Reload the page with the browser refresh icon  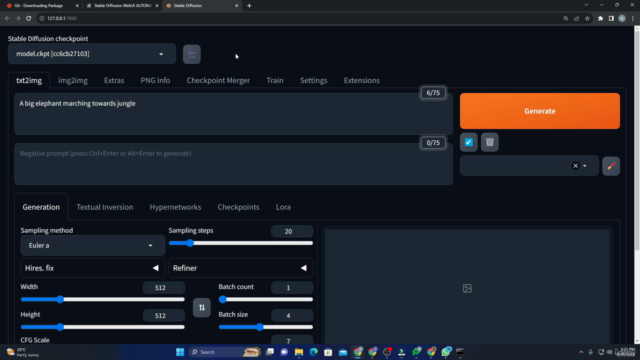pyautogui.click(x=28, y=18)
